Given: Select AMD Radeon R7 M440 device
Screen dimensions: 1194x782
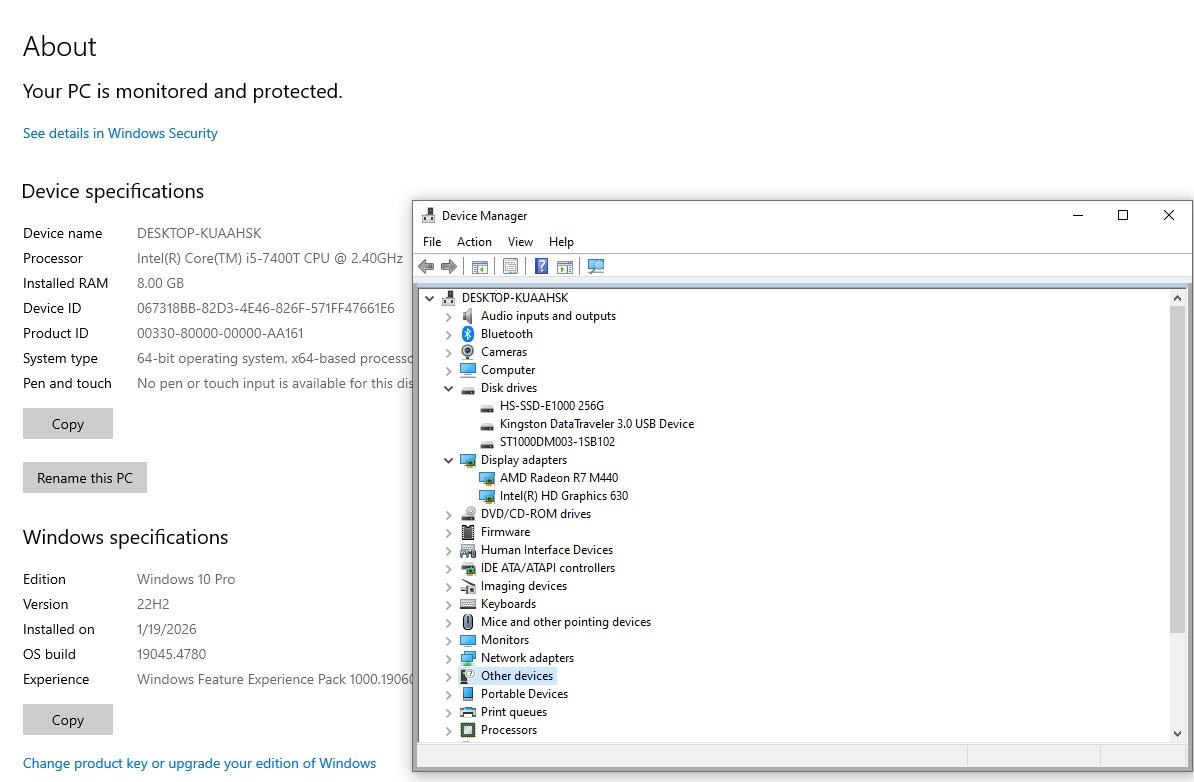Looking at the screenshot, I should tap(558, 478).
